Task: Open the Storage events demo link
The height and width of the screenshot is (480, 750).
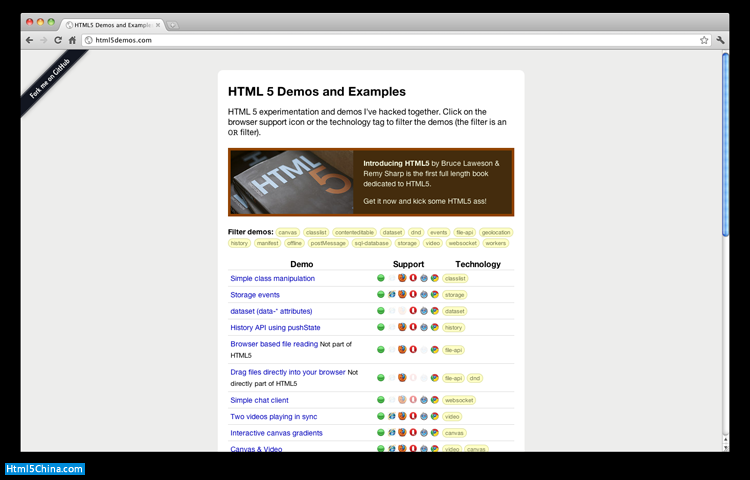Action: (255, 295)
